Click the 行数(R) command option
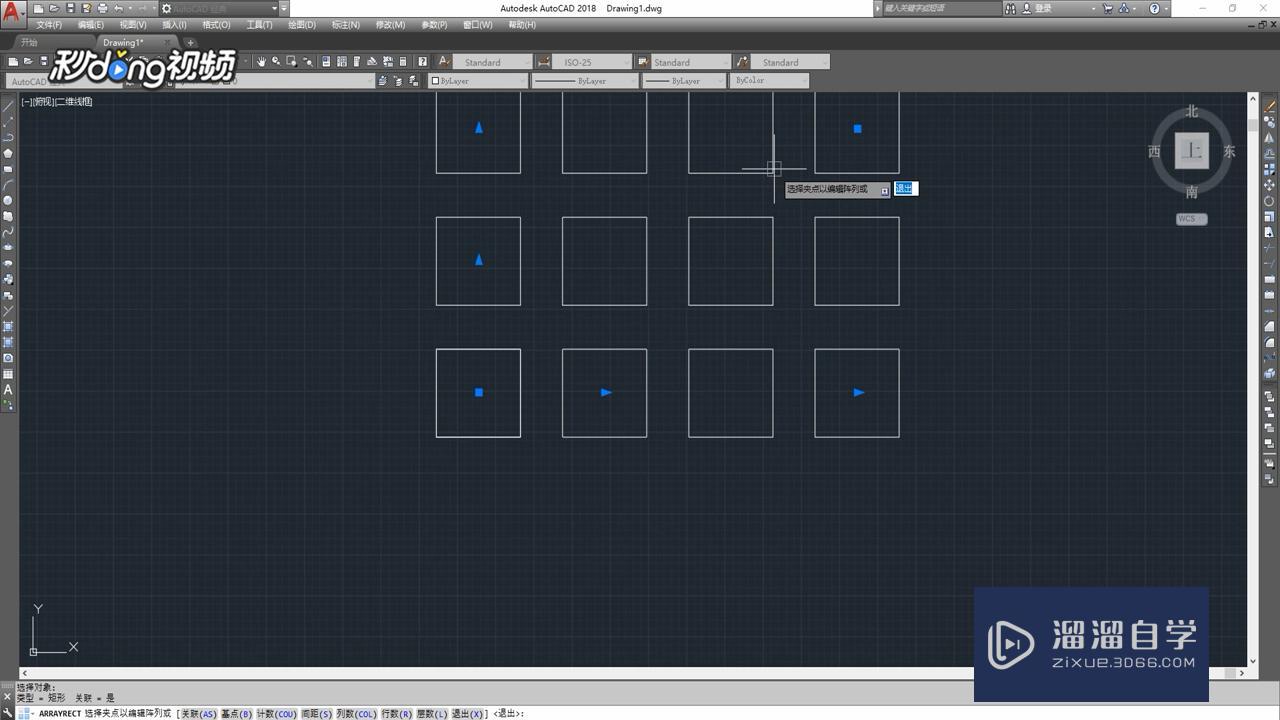Image resolution: width=1280 pixels, height=720 pixels. pos(397,714)
